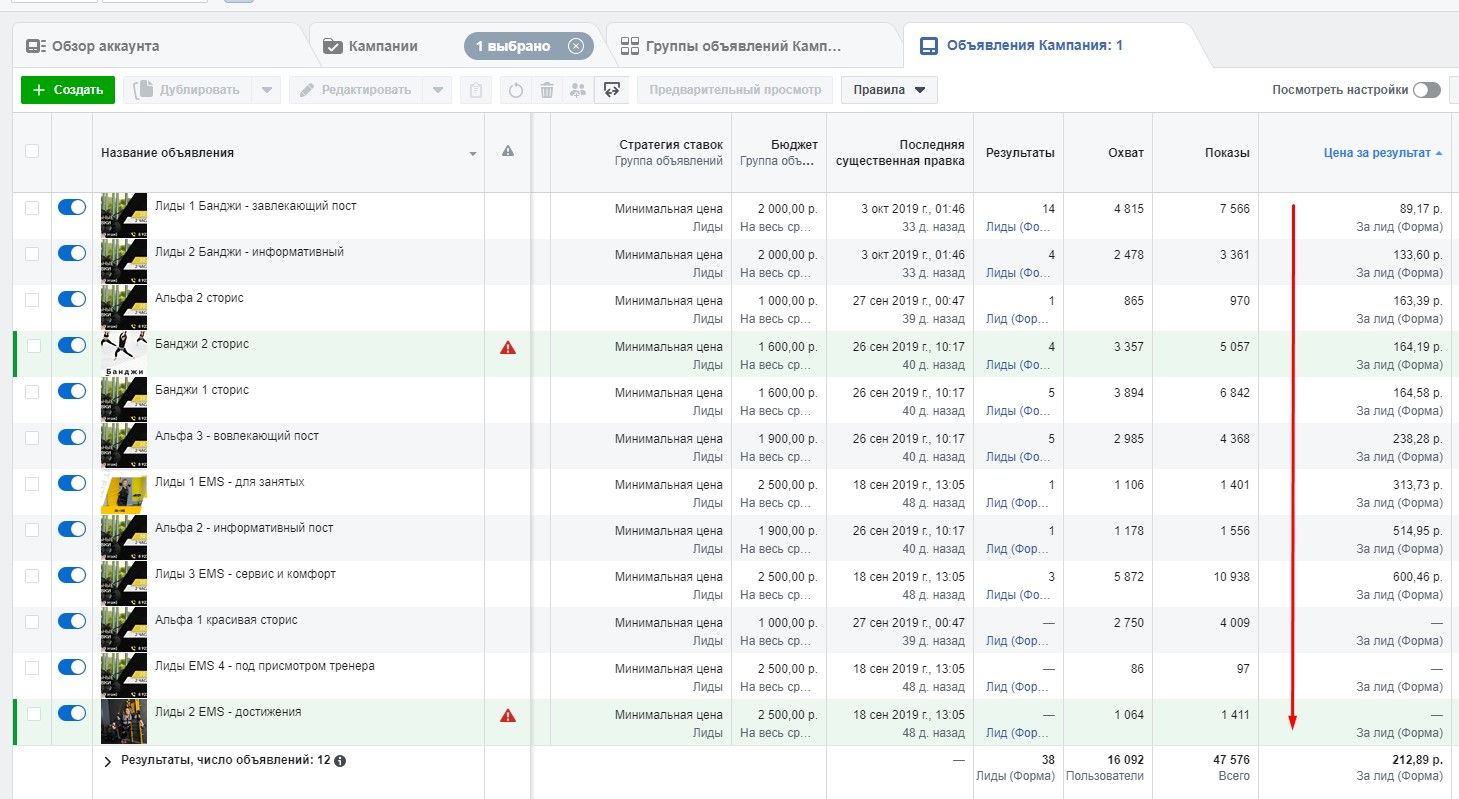Tick checkbox for Лиды 2 EMS - достижения row

tap(32, 714)
